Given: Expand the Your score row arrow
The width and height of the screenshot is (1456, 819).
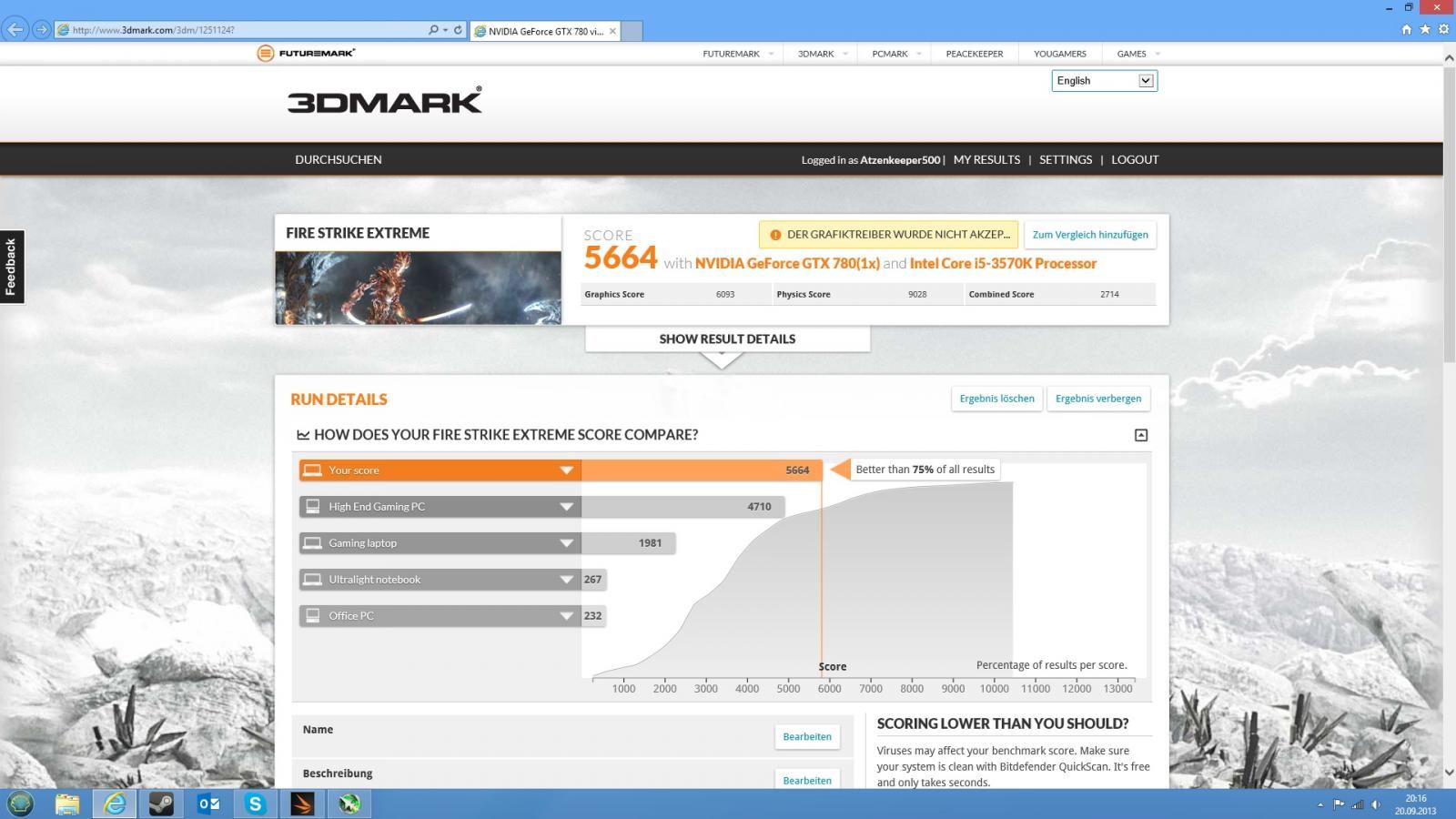Looking at the screenshot, I should [566, 470].
